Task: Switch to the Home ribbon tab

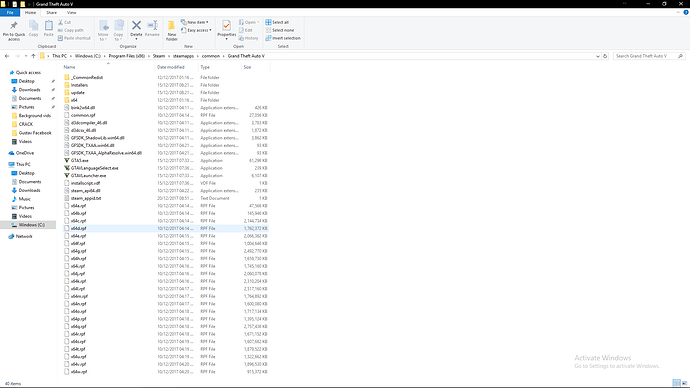Action: [x=30, y=13]
